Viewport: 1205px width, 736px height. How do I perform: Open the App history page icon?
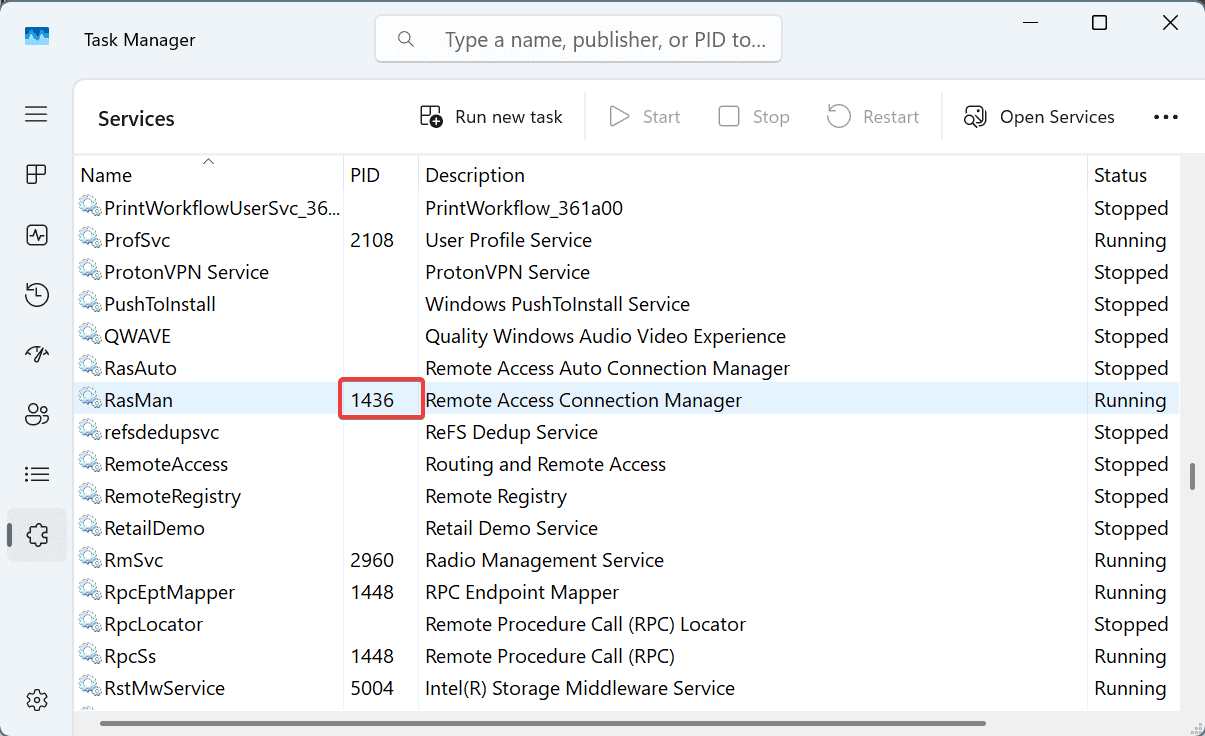[37, 295]
